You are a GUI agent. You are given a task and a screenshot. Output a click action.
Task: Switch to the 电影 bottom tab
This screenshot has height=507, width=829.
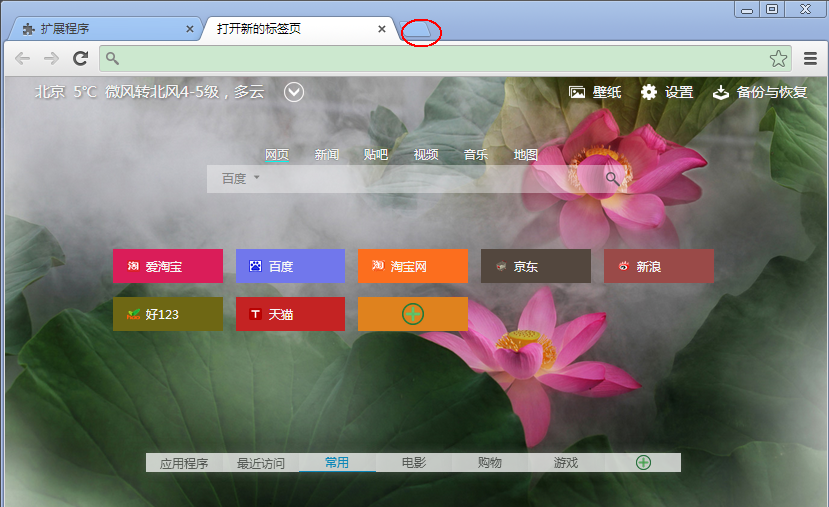pyautogui.click(x=413, y=463)
